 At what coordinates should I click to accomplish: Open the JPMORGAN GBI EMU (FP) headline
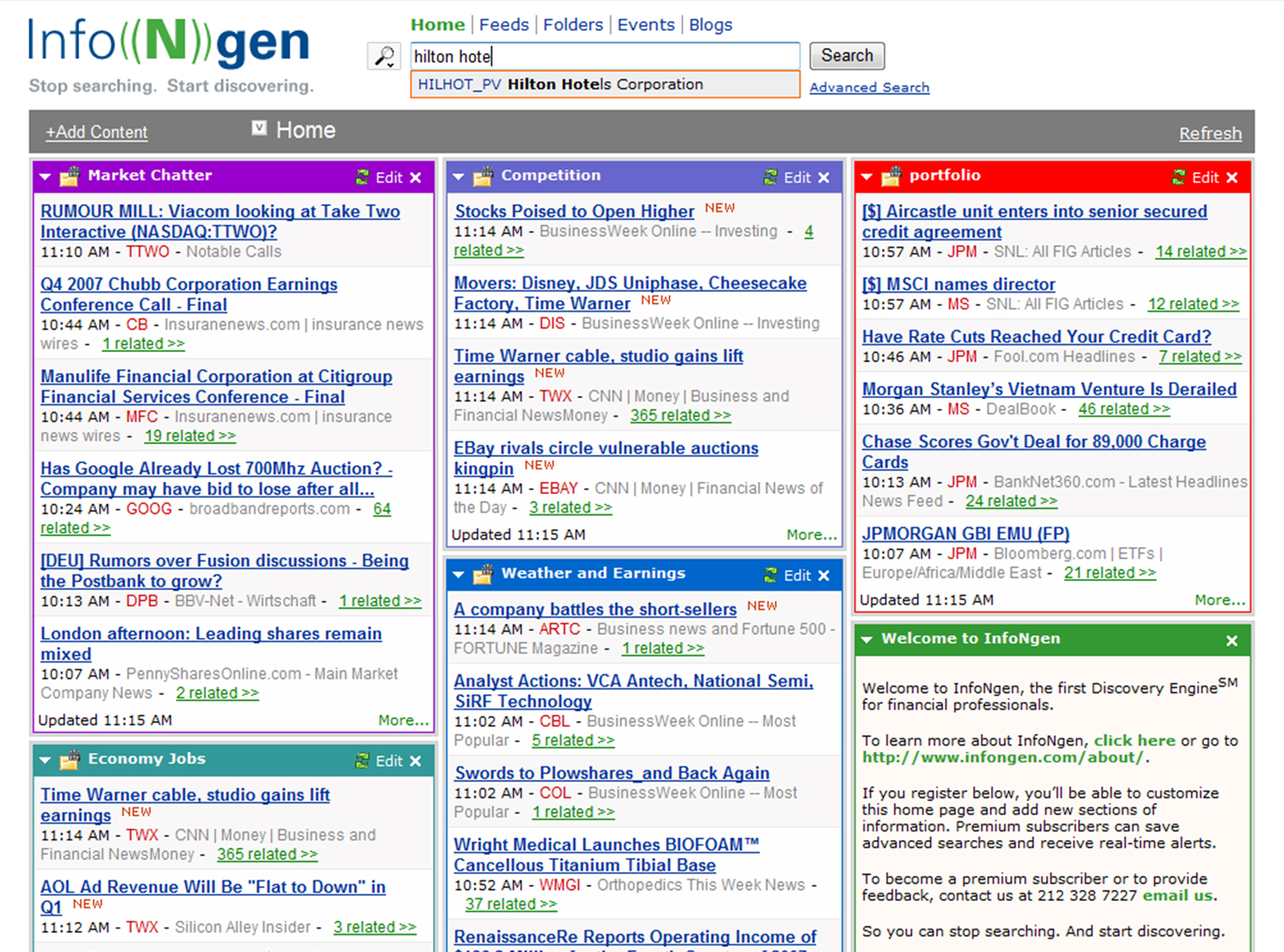point(966,533)
